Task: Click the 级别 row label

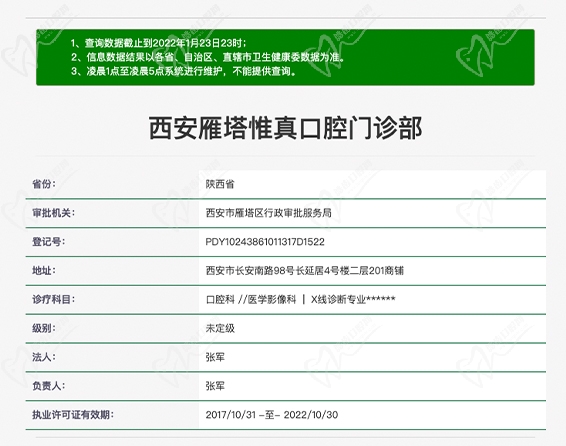Action: [x=44, y=328]
